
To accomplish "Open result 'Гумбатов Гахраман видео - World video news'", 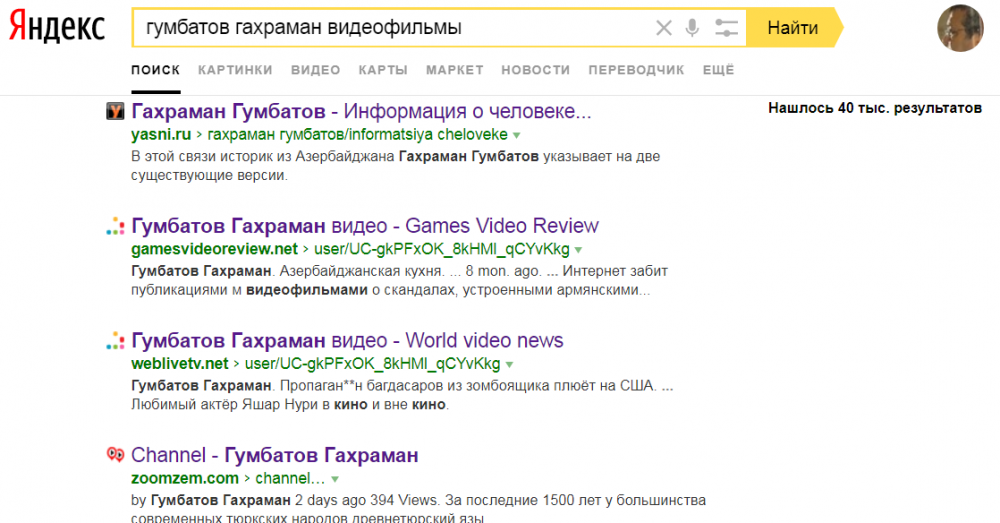I will (x=348, y=341).
